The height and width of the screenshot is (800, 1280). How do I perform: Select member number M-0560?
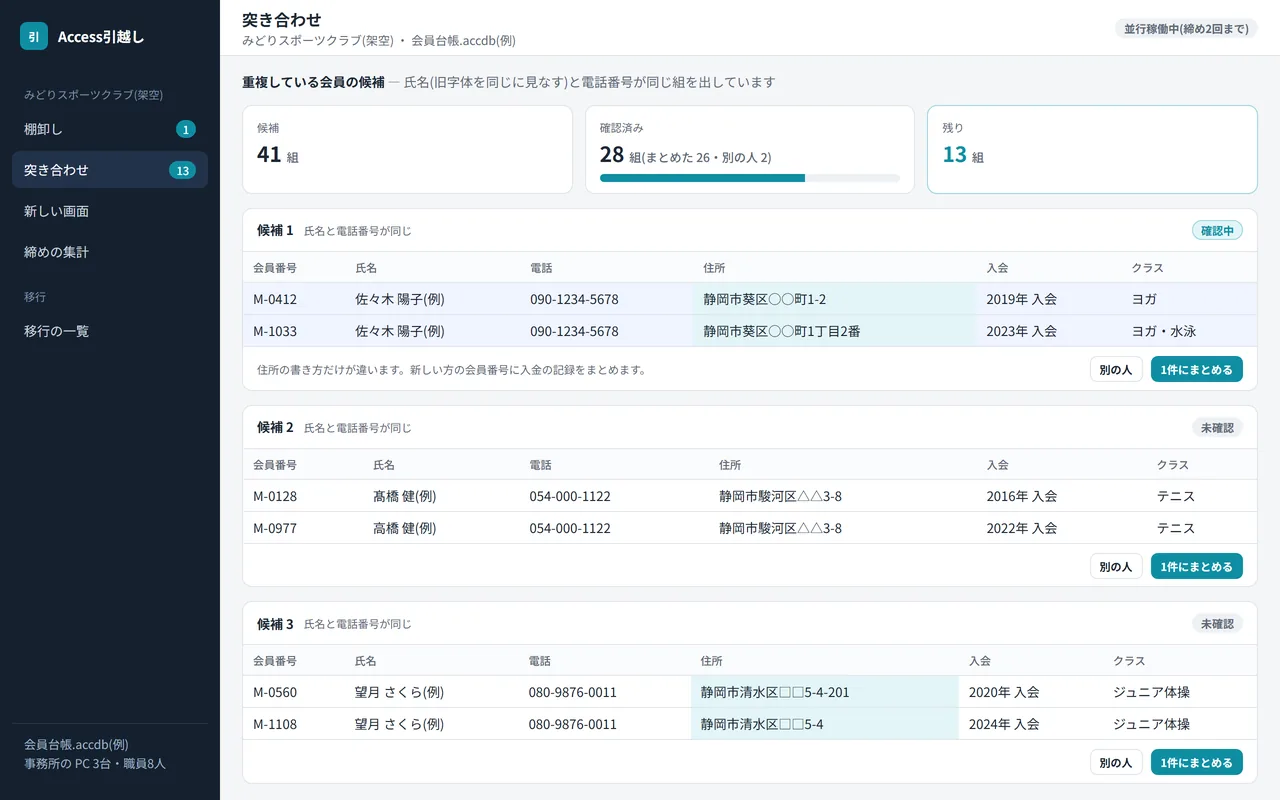(x=275, y=692)
